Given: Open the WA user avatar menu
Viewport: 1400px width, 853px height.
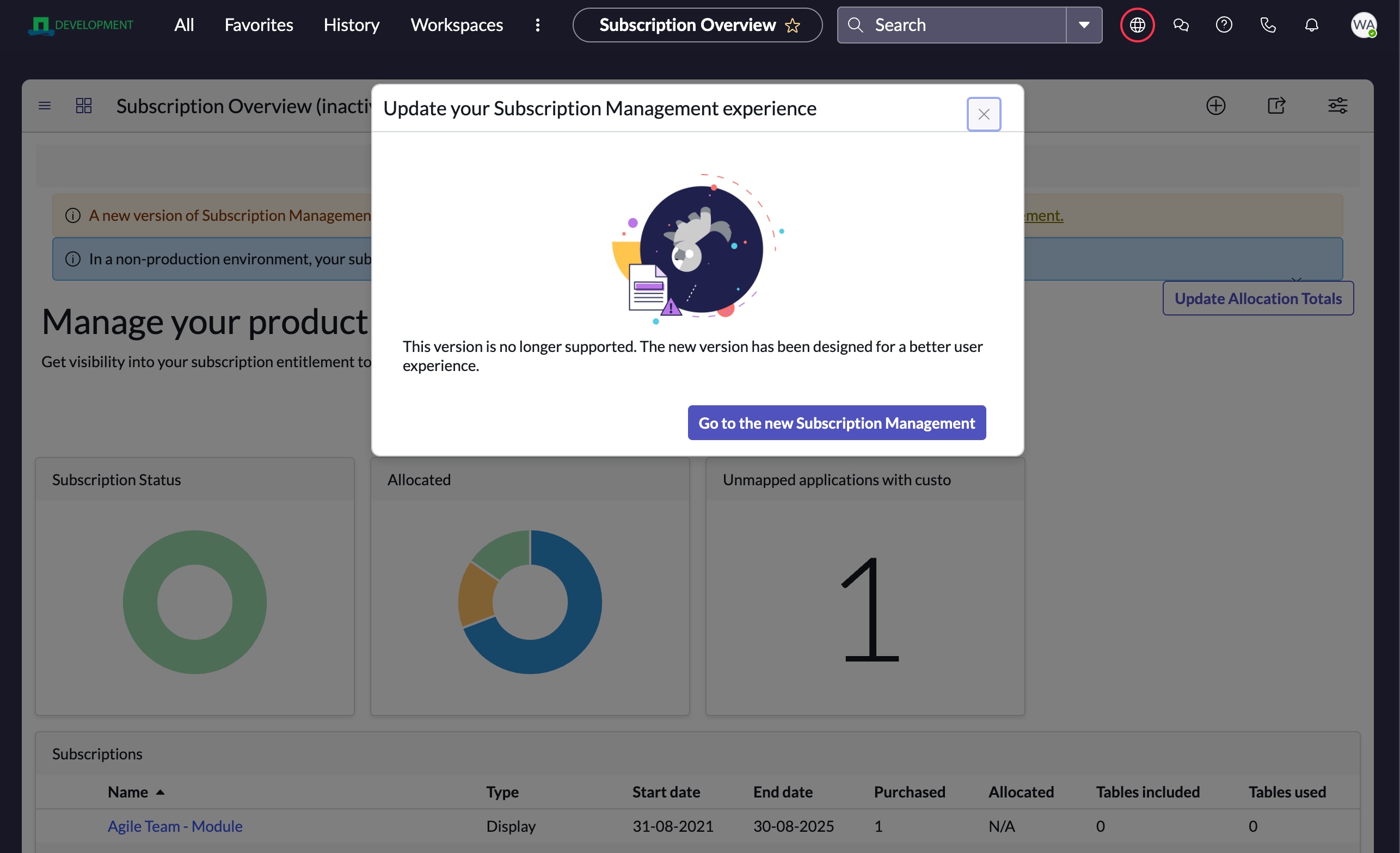Looking at the screenshot, I should pyautogui.click(x=1363, y=25).
